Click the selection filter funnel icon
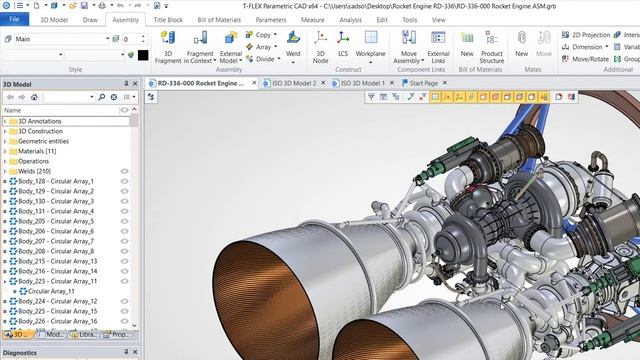640x360 pixels. [371, 97]
